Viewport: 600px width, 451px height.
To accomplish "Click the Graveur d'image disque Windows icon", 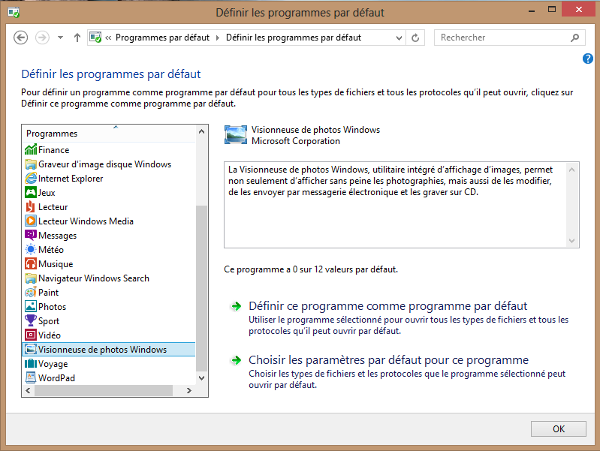I will [x=31, y=164].
